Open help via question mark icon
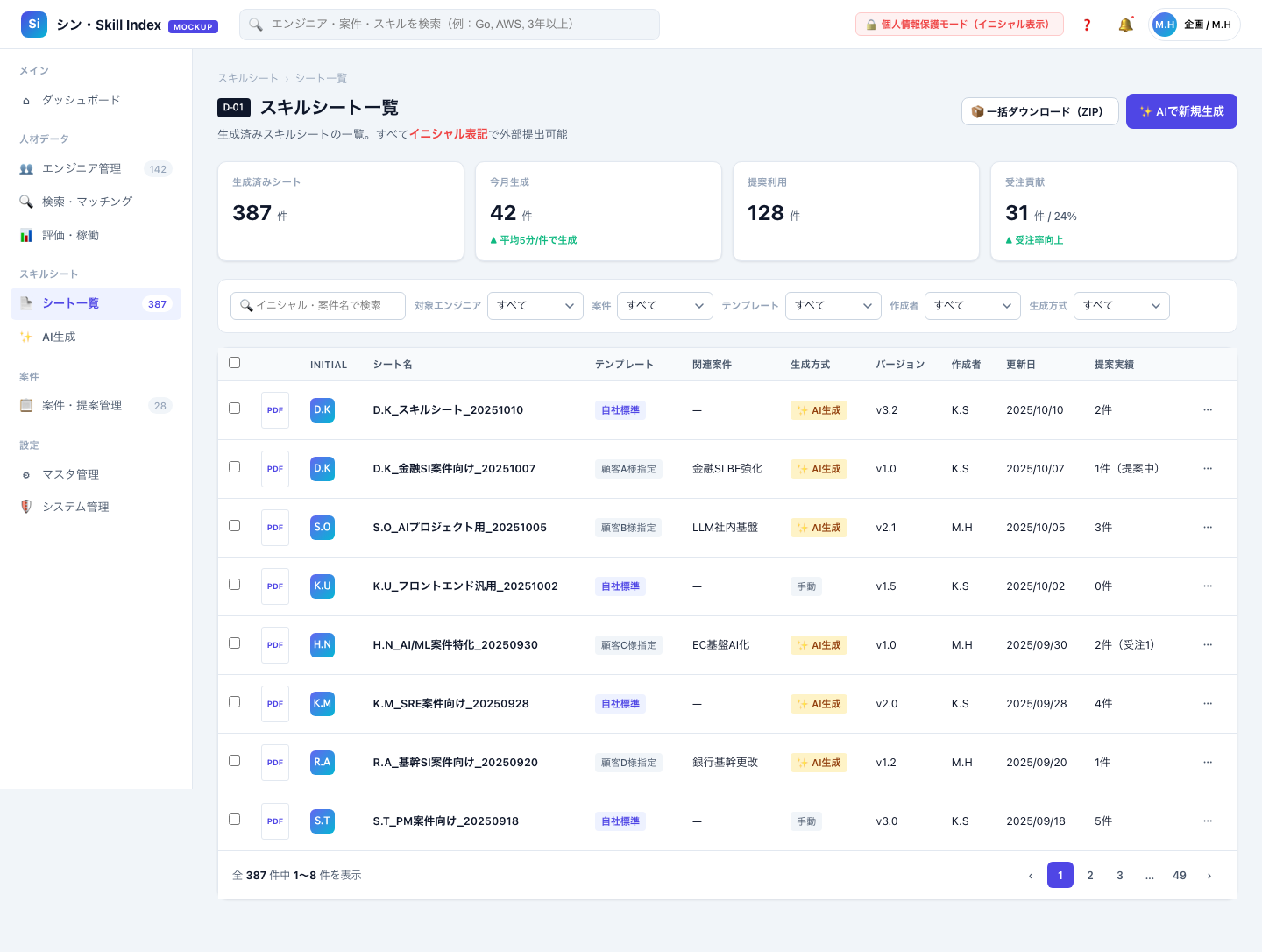 pos(1087,25)
